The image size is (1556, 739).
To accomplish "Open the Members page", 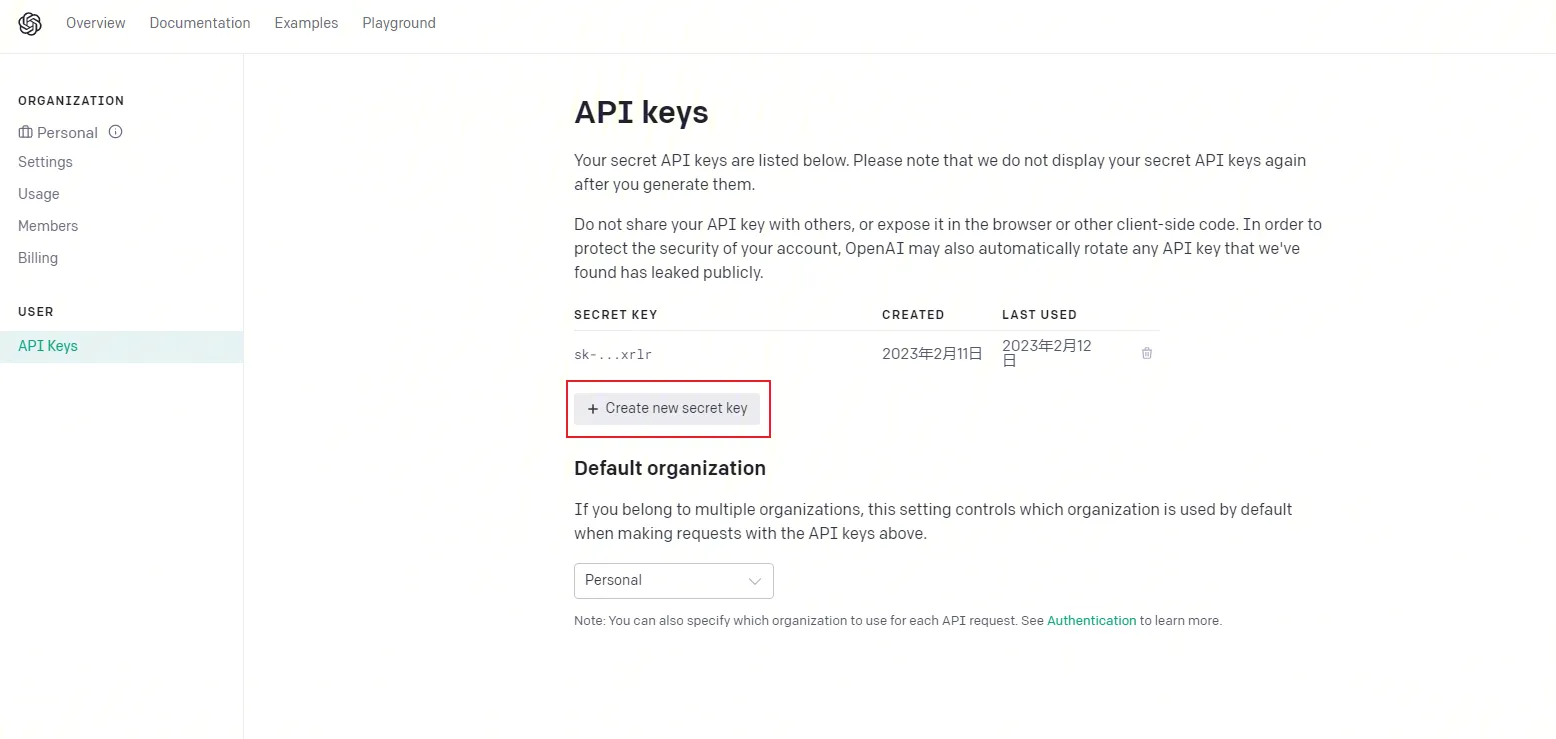I will click(48, 226).
